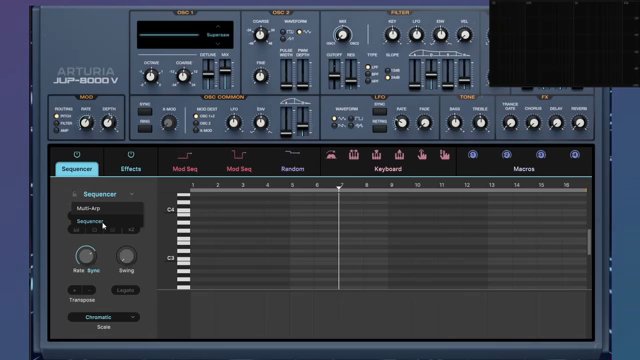Click the sequencer Rate knob

(x=86, y=256)
